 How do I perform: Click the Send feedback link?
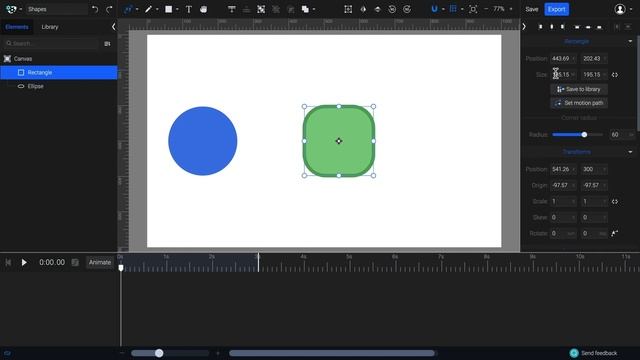point(599,353)
